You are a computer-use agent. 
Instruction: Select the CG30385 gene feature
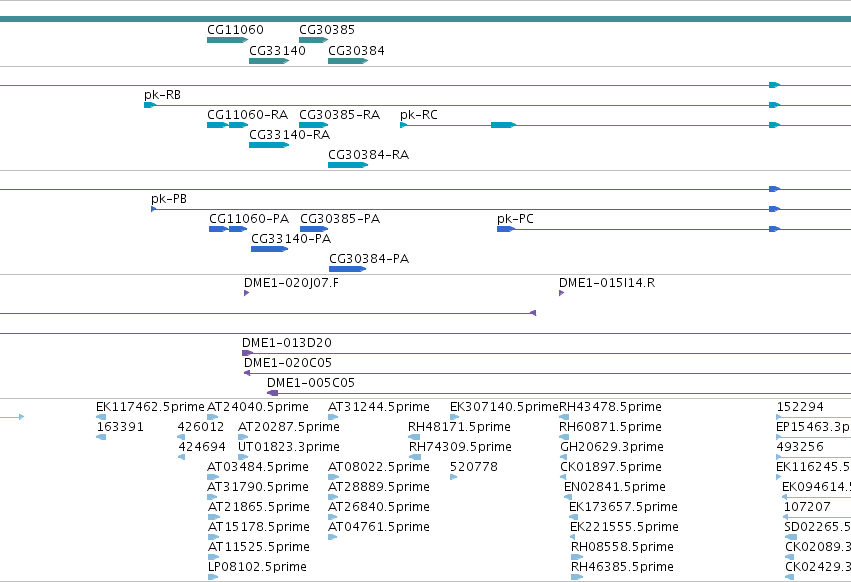(314, 40)
